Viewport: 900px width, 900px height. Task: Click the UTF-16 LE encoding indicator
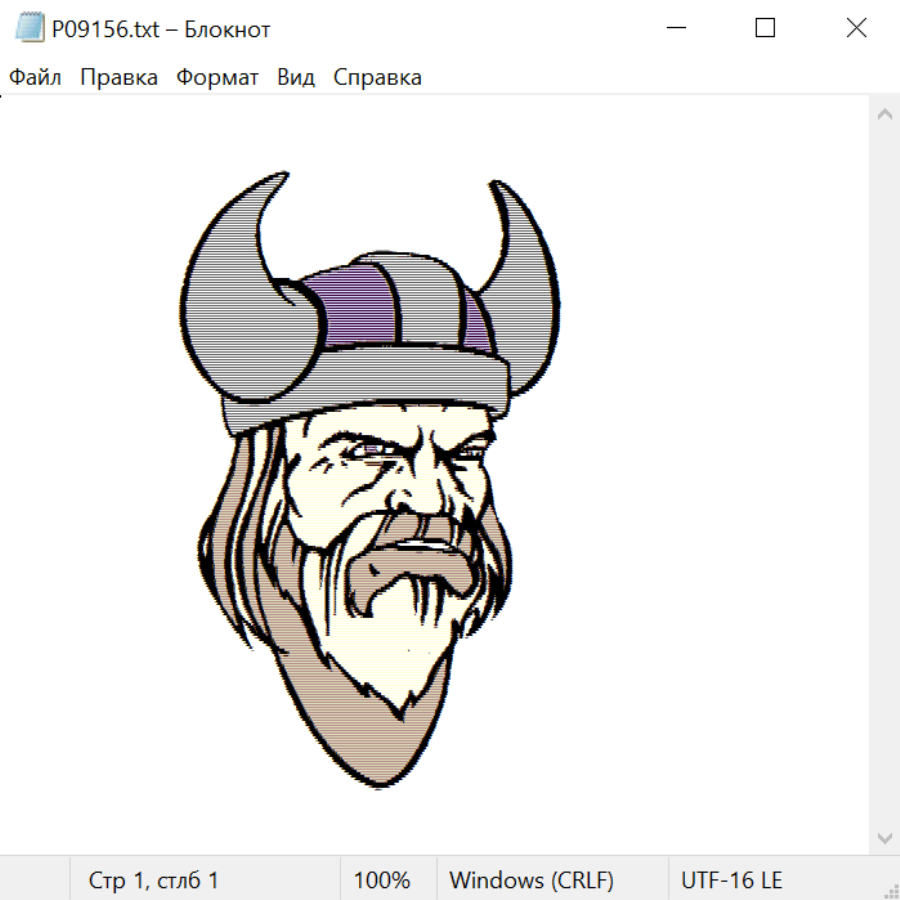(731, 880)
